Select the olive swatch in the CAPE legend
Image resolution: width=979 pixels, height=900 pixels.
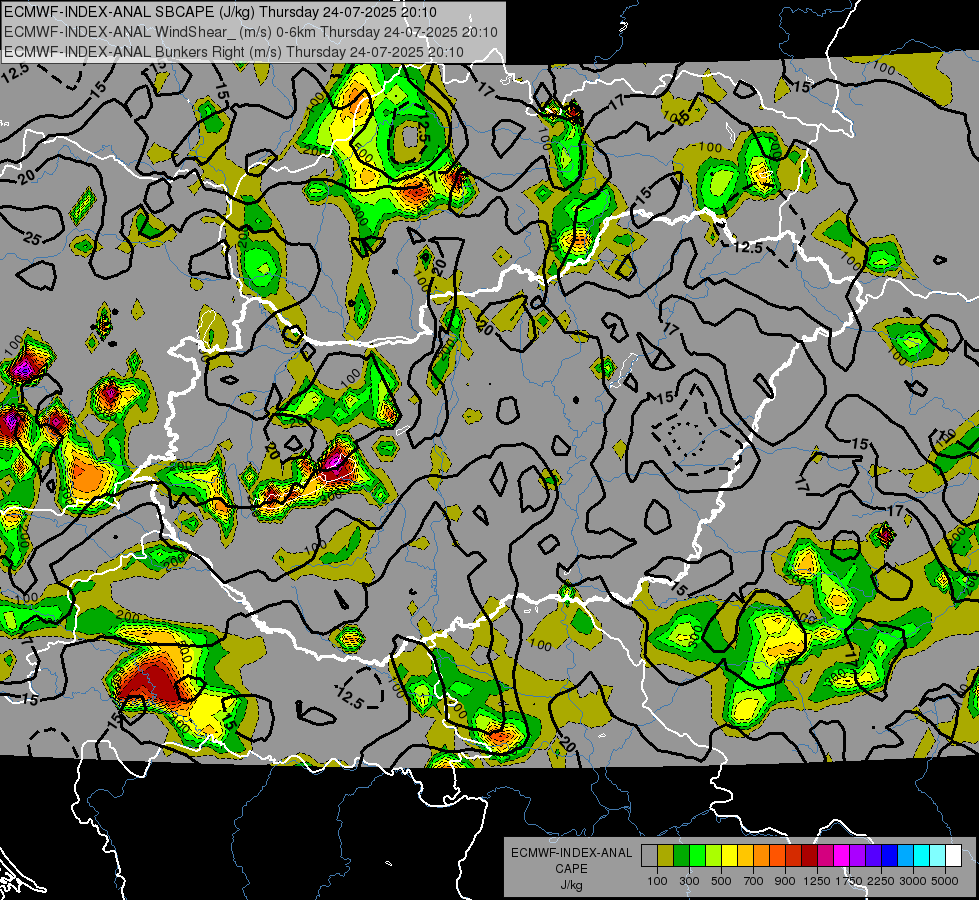[x=666, y=856]
